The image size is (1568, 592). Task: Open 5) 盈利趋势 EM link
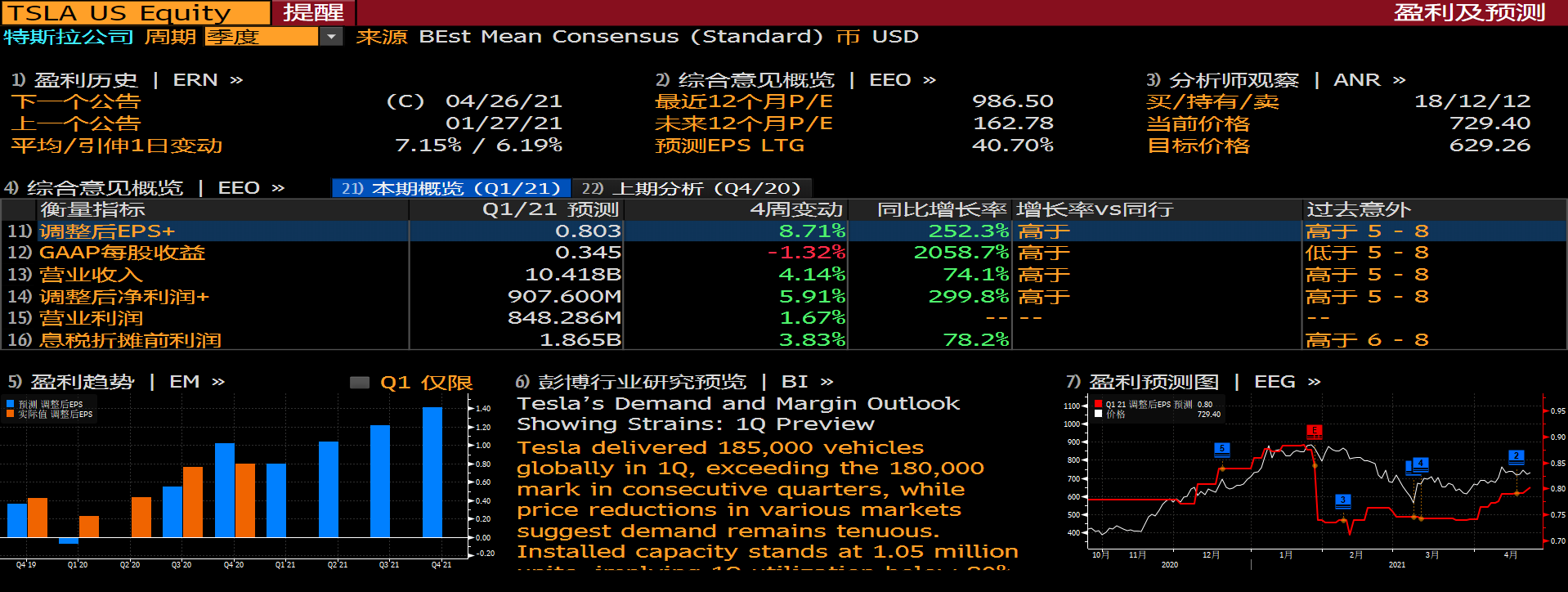pyautogui.click(x=116, y=382)
